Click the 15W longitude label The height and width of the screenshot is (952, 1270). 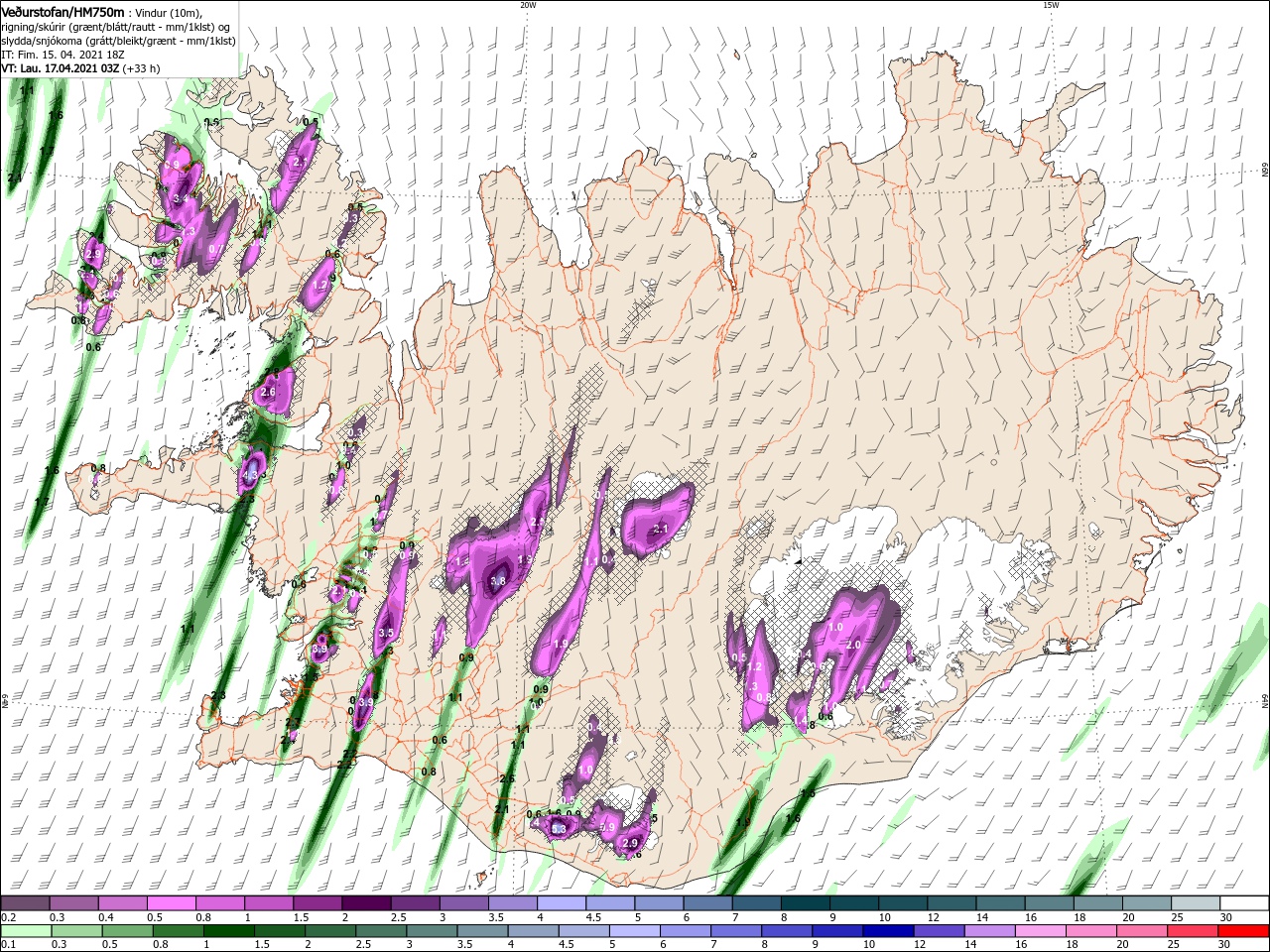pos(1051,5)
